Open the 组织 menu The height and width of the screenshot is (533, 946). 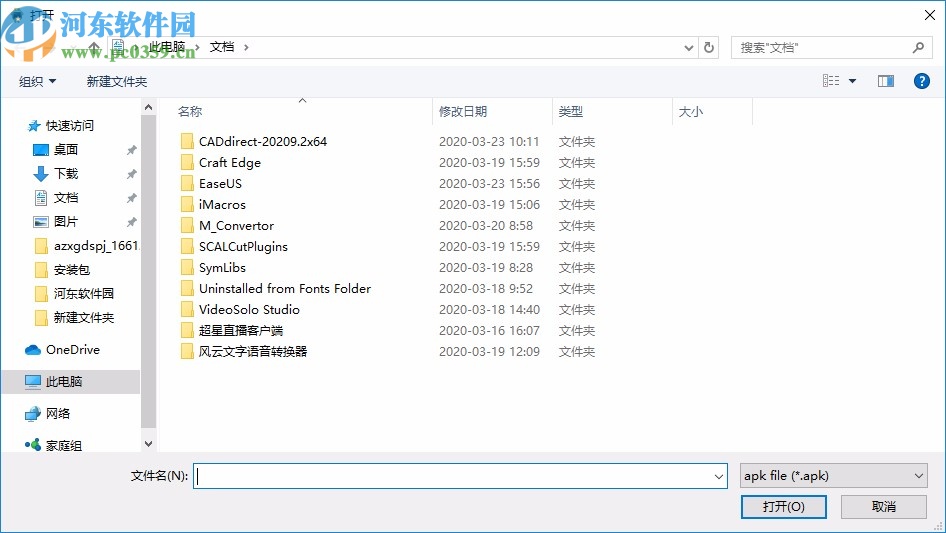coord(37,81)
